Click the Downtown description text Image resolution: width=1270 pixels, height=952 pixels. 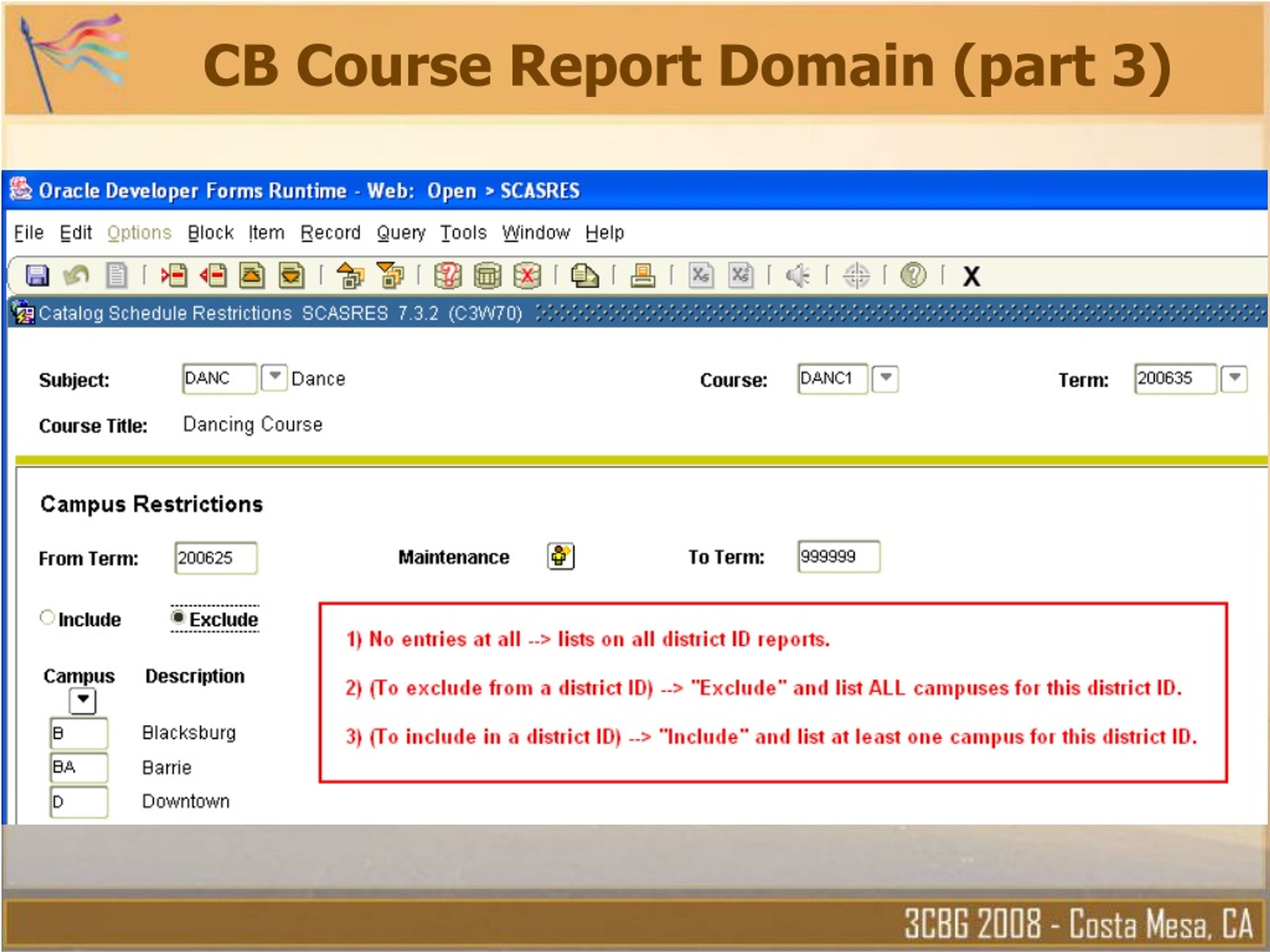(186, 801)
